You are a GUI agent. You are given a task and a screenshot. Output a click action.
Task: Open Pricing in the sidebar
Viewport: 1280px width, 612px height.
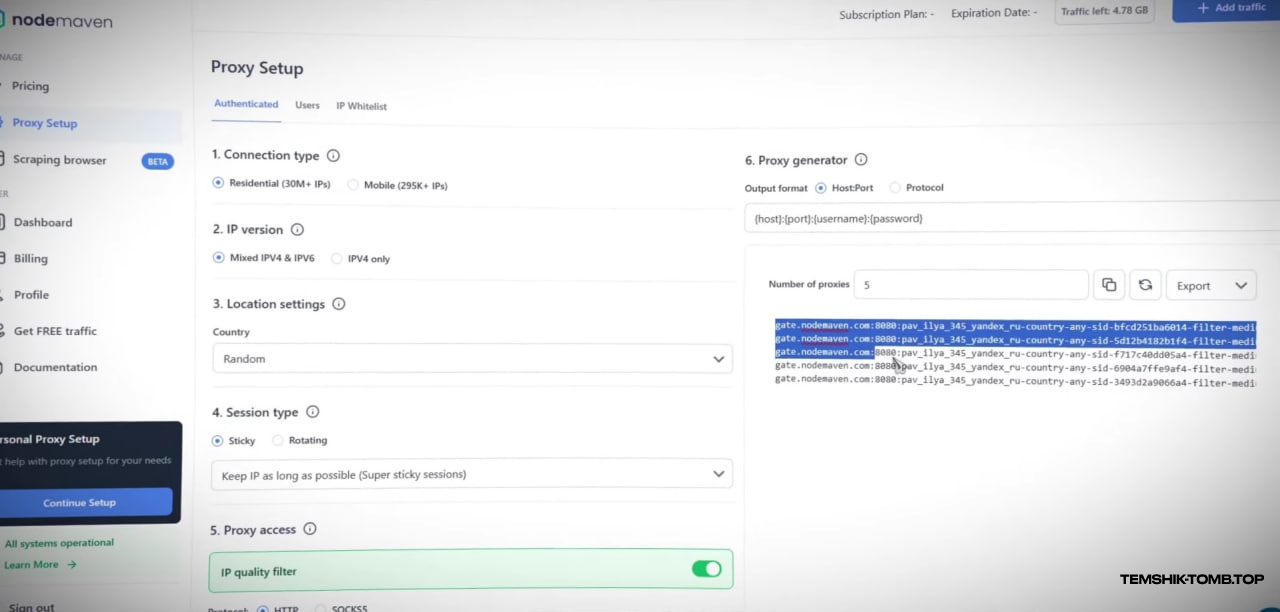tap(30, 86)
